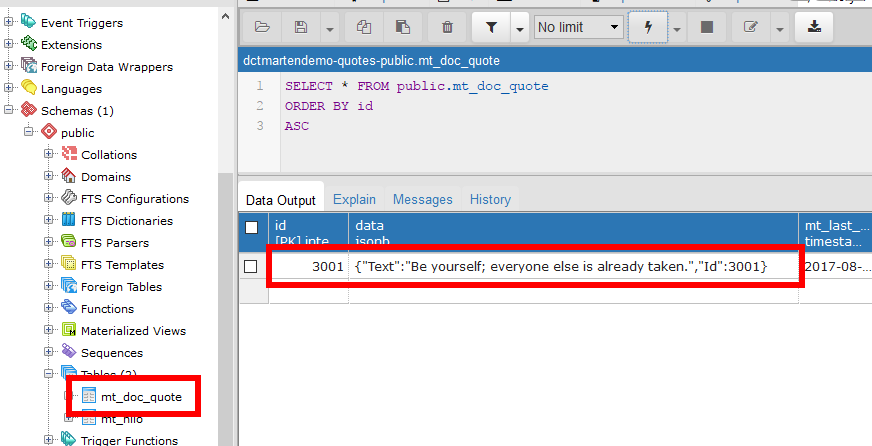This screenshot has width=872, height=446.
Task: Switch to the Data Output tab
Action: click(x=281, y=200)
